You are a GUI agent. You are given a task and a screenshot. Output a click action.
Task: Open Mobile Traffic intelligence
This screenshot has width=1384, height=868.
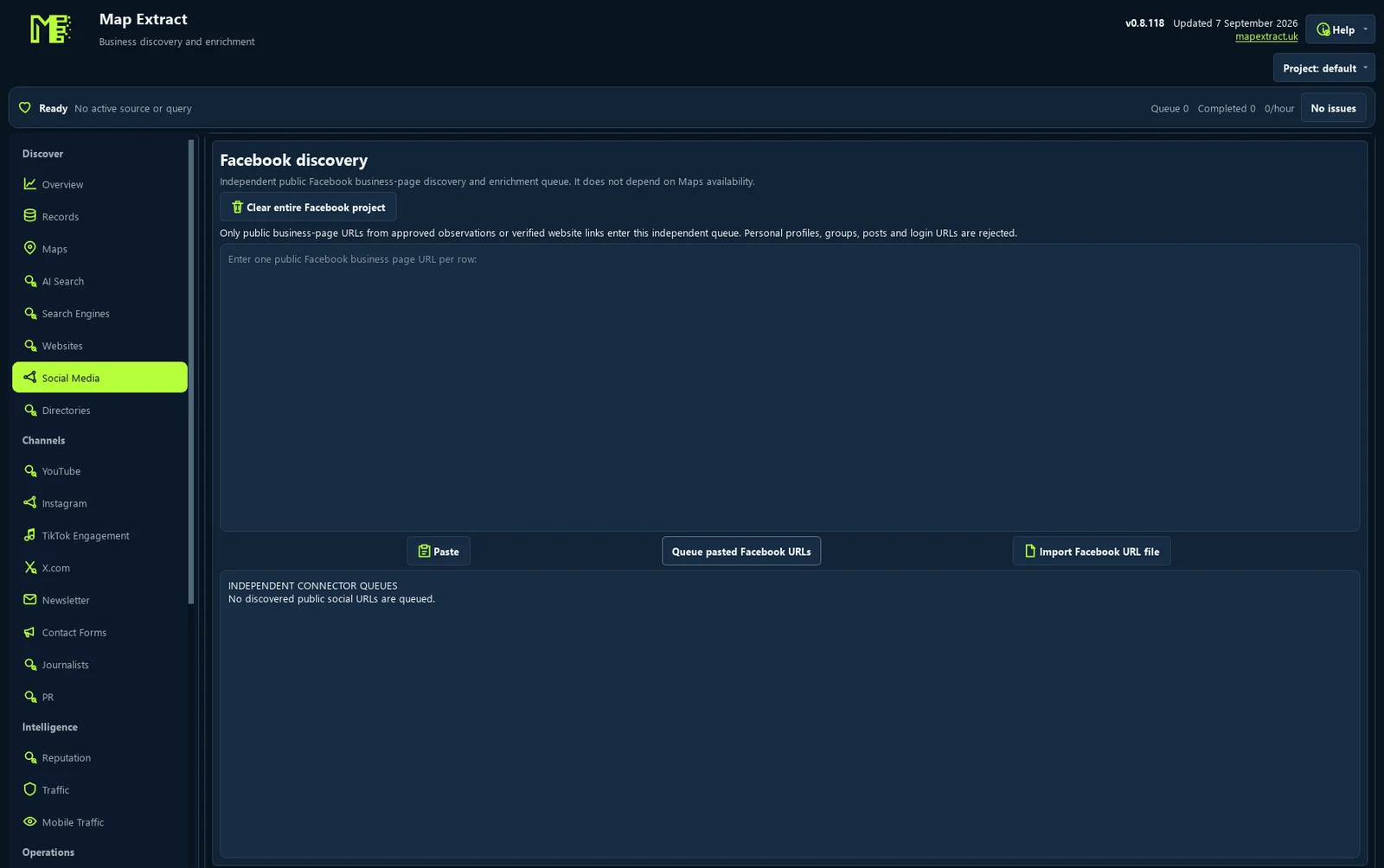pos(99,821)
